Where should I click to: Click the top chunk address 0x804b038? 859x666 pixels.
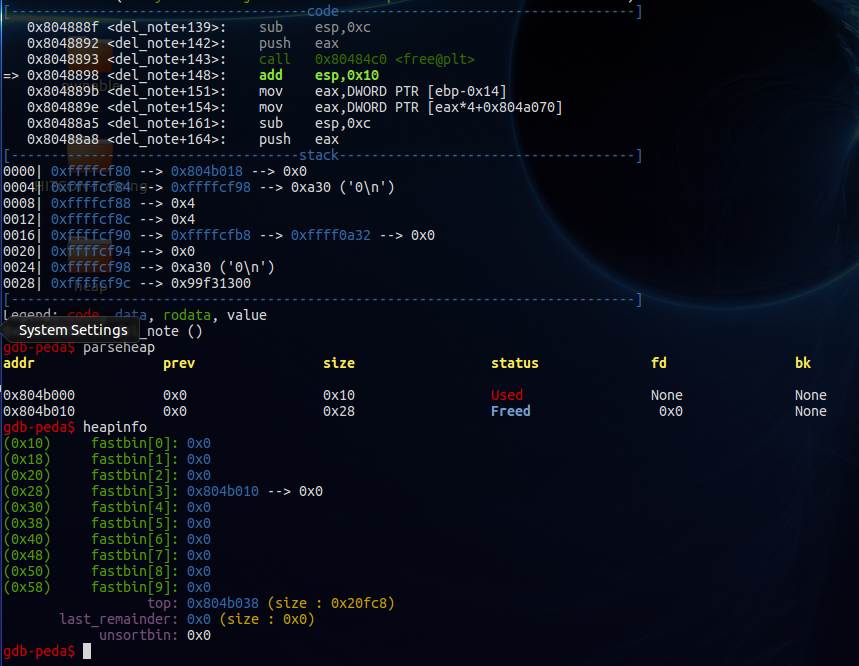tap(223, 604)
